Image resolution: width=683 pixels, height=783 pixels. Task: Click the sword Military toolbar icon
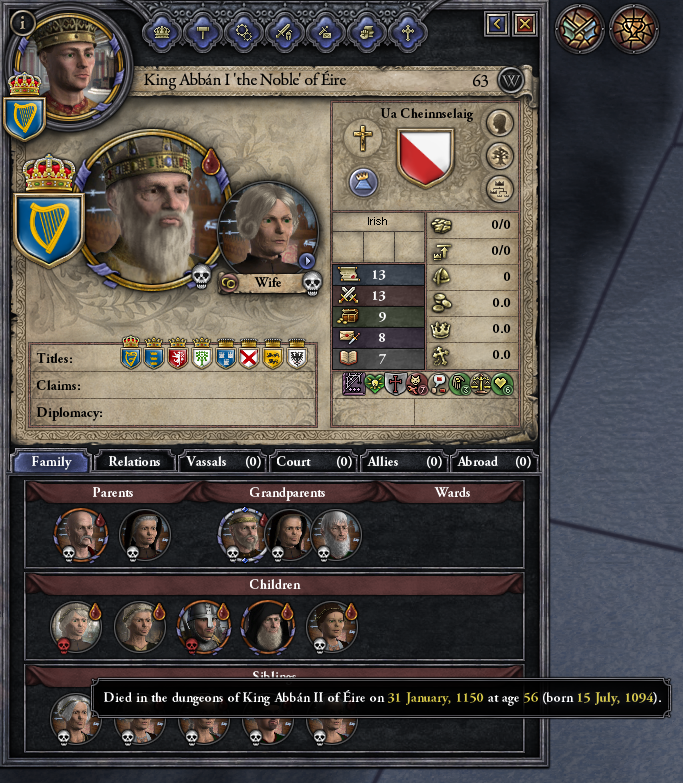coord(284,33)
